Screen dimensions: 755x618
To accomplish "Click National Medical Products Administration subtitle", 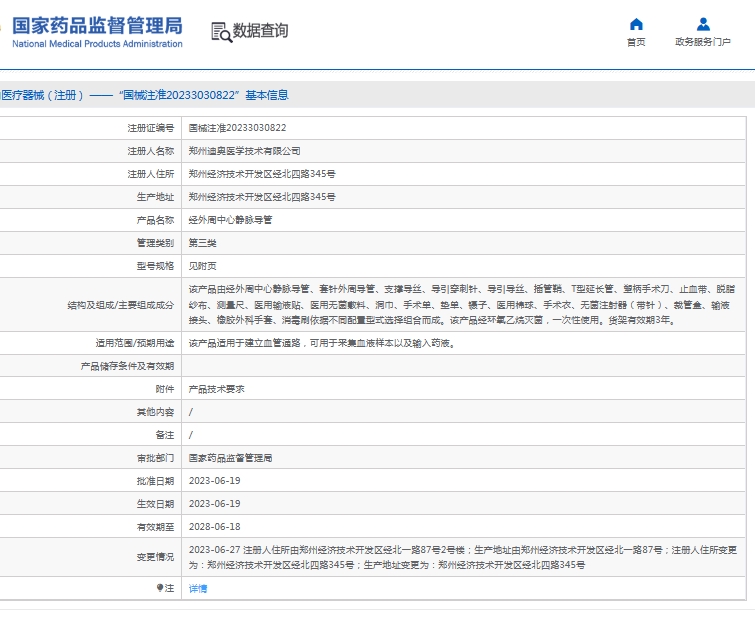I will click(97, 44).
